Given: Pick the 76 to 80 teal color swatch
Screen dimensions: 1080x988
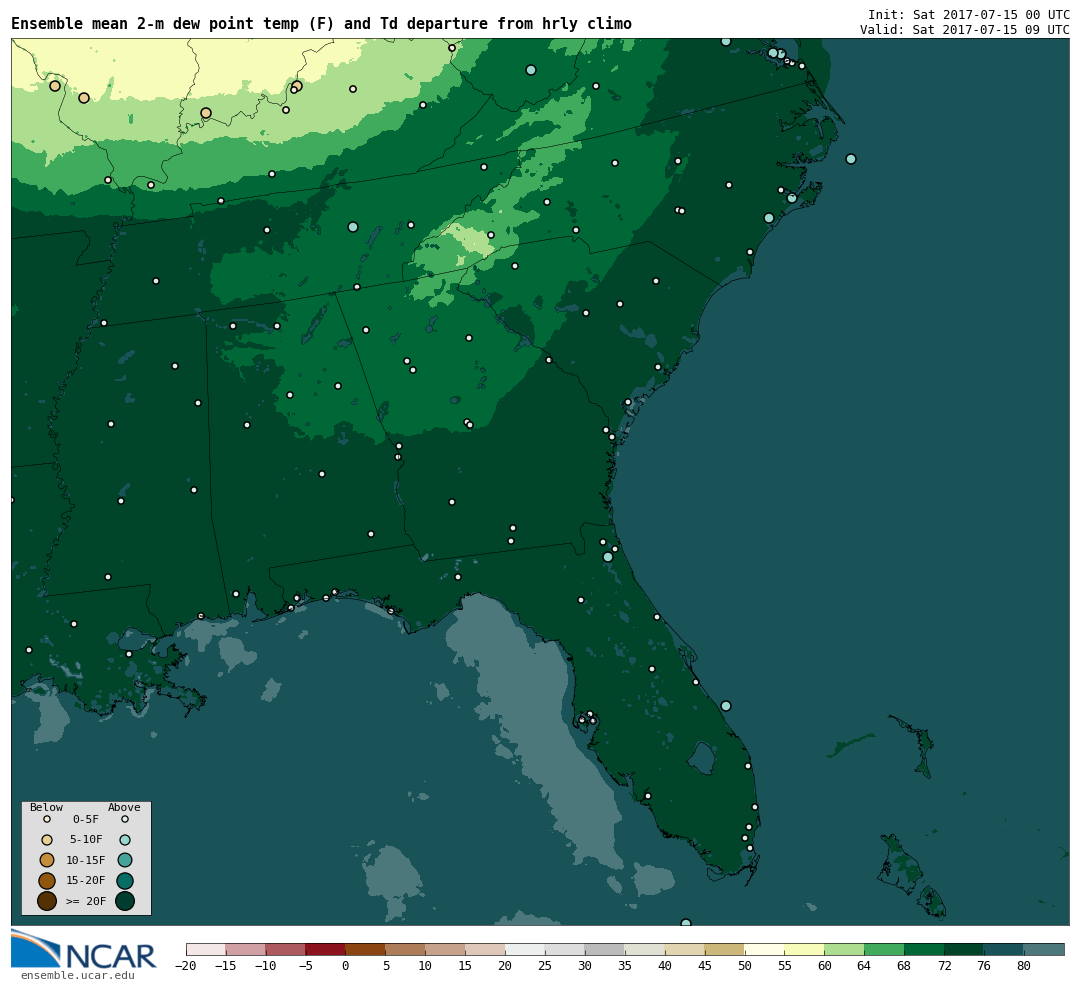Looking at the screenshot, I should click(x=1004, y=949).
